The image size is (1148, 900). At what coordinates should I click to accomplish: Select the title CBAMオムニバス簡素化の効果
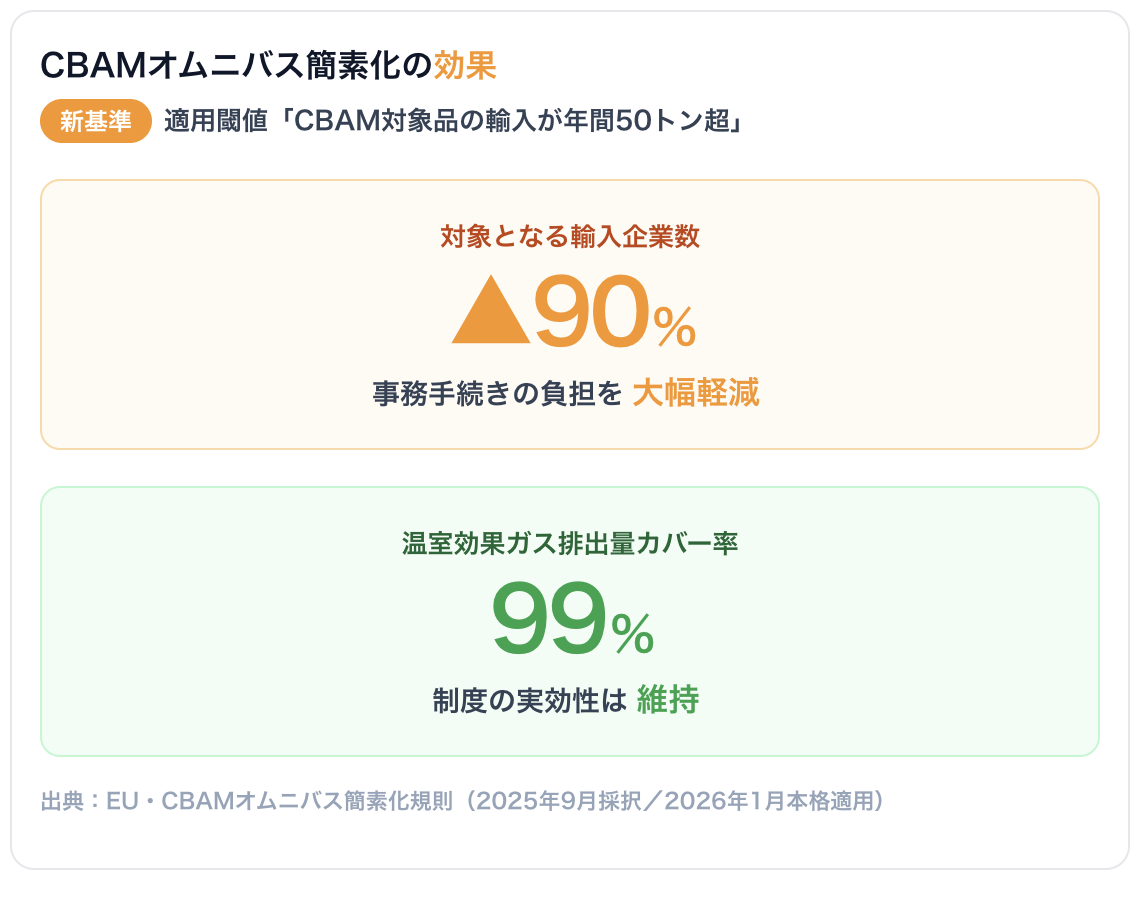269,65
